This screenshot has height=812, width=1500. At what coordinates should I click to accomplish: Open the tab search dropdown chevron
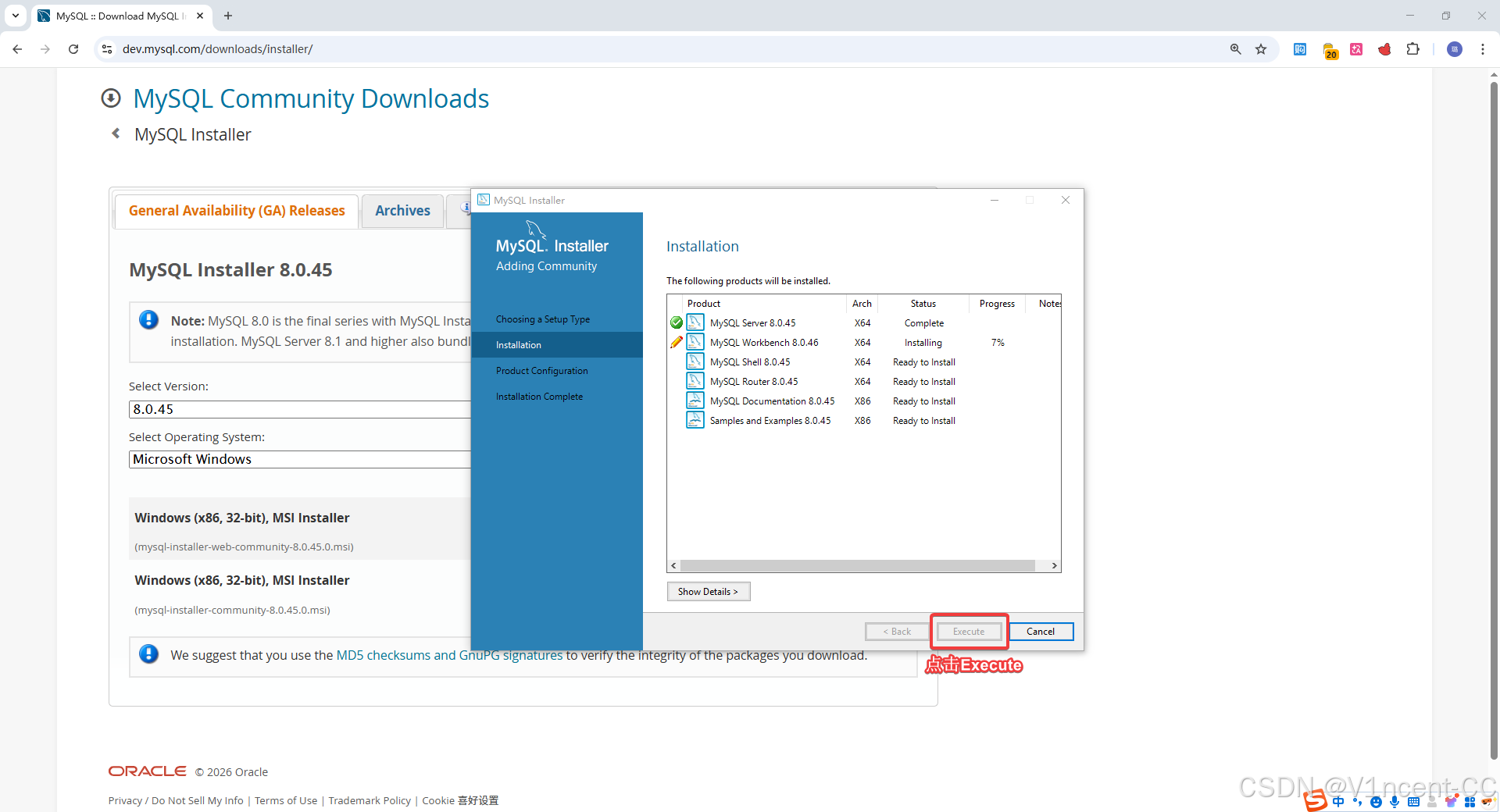pos(16,16)
